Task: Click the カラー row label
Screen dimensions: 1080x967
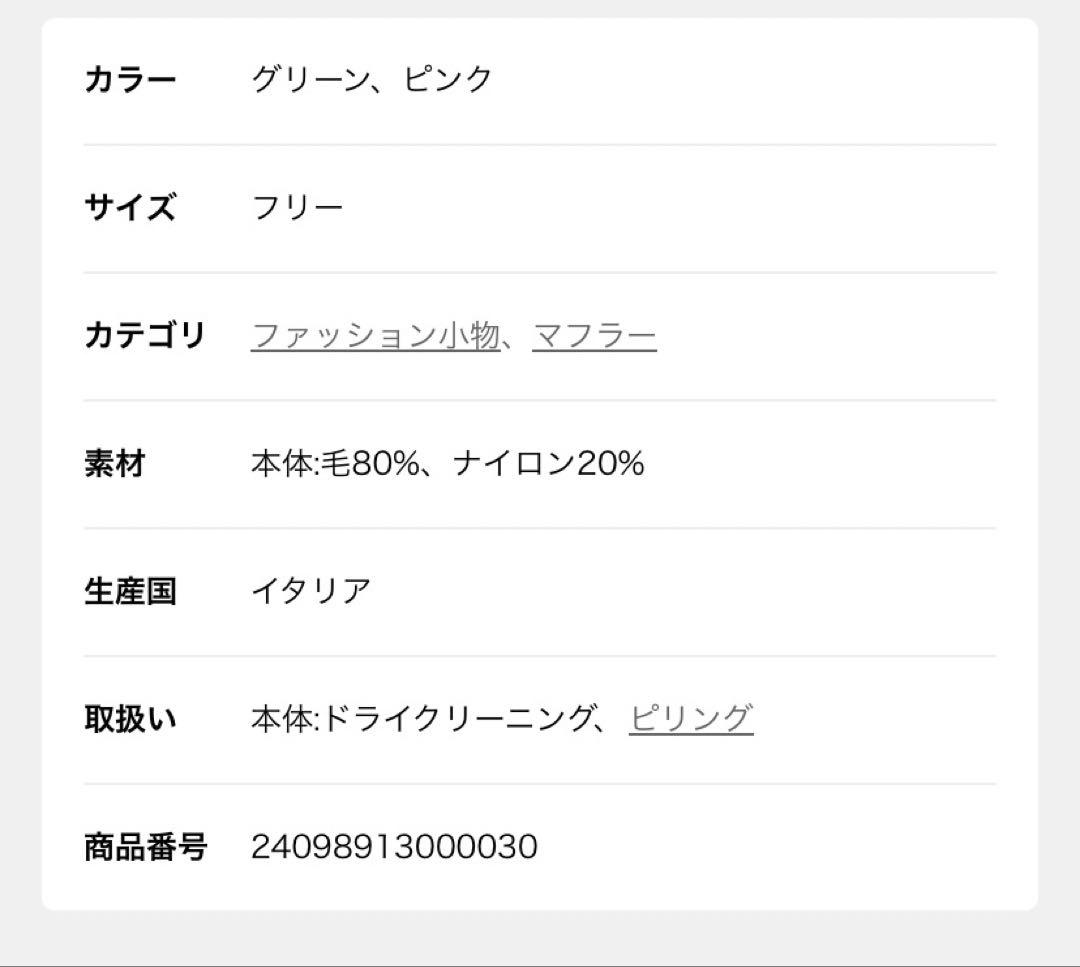Action: tap(130, 80)
